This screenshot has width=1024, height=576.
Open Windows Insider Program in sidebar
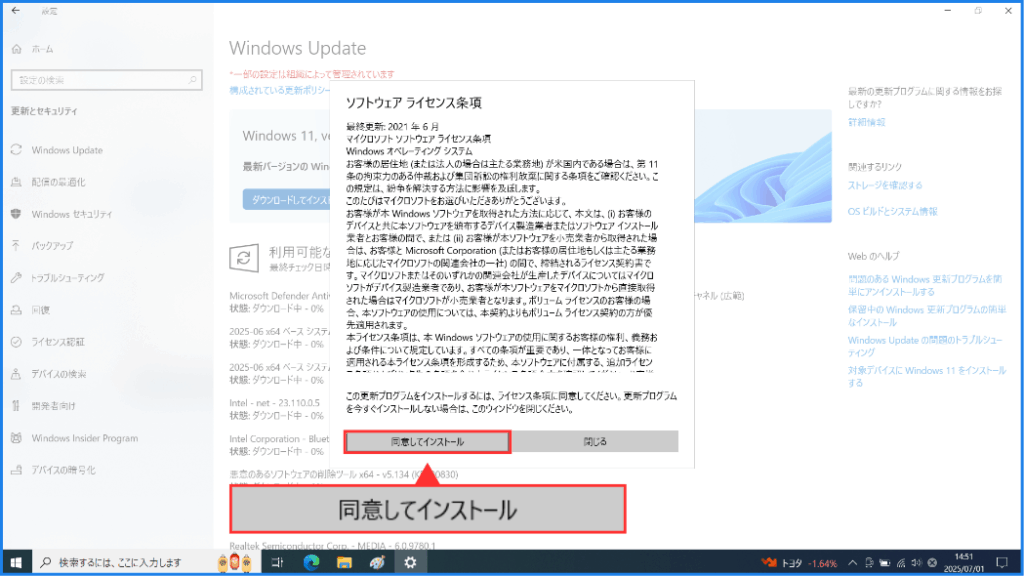(x=85, y=438)
